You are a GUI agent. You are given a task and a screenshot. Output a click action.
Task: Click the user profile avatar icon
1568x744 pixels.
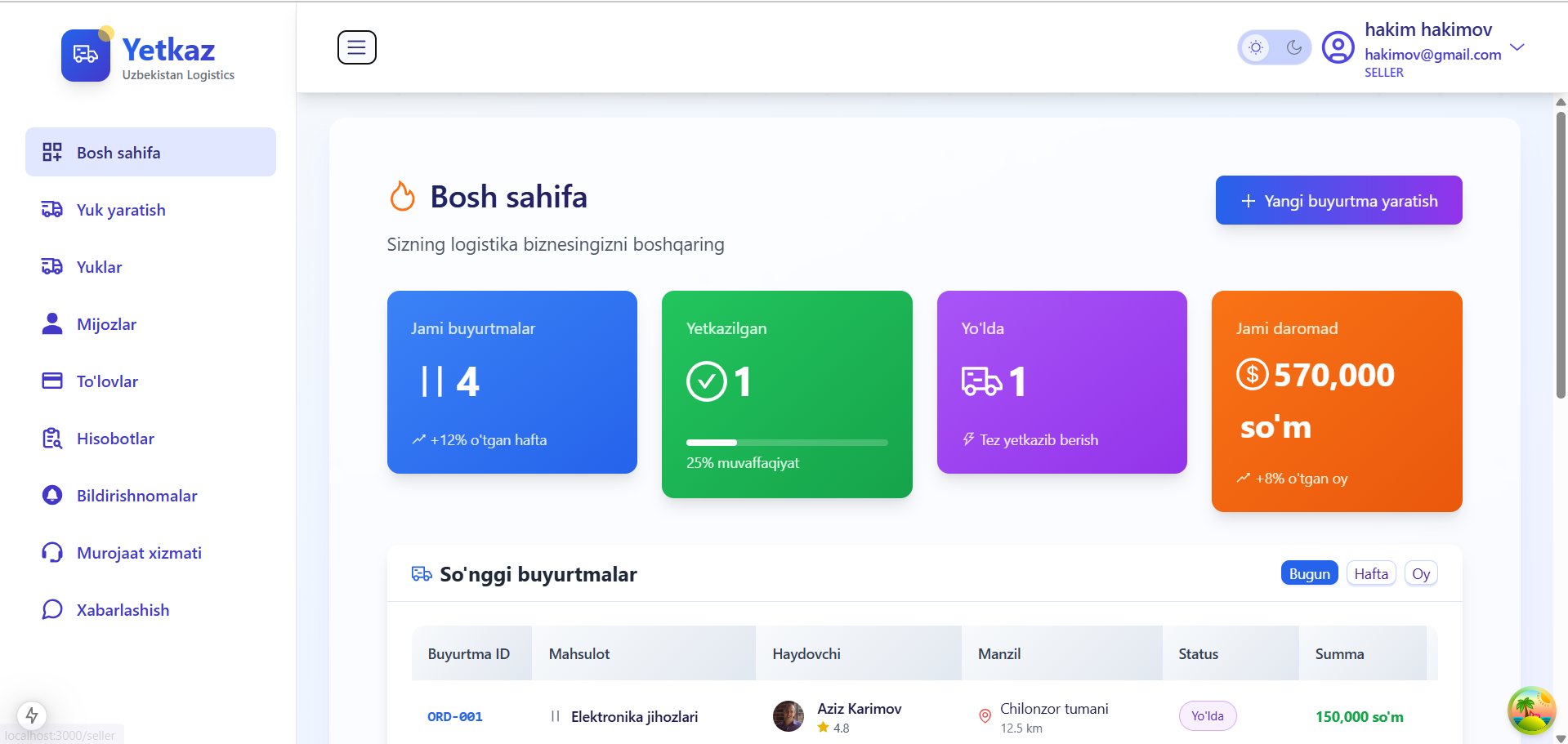[x=1338, y=47]
